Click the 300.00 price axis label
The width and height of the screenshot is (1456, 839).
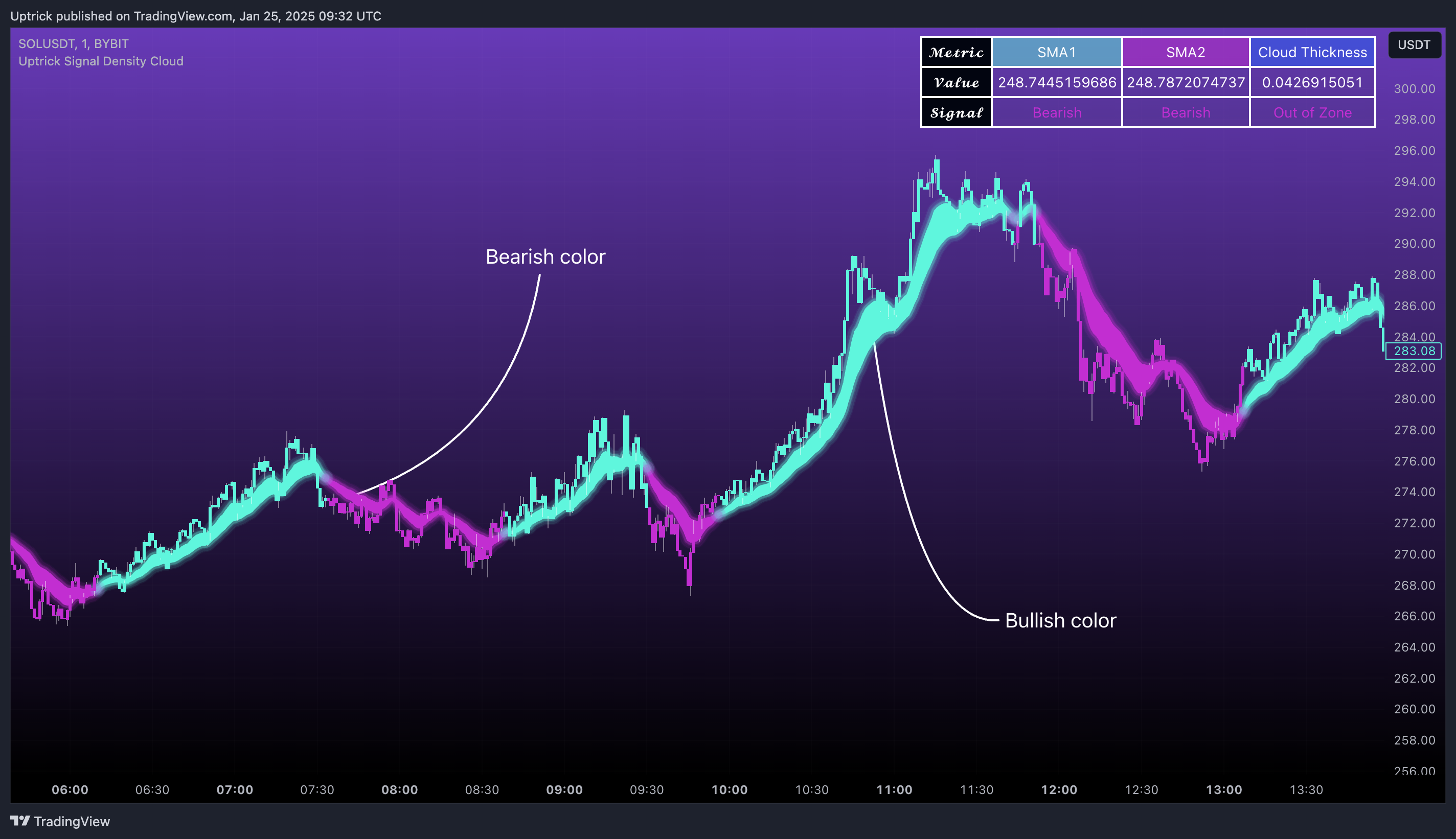point(1415,89)
